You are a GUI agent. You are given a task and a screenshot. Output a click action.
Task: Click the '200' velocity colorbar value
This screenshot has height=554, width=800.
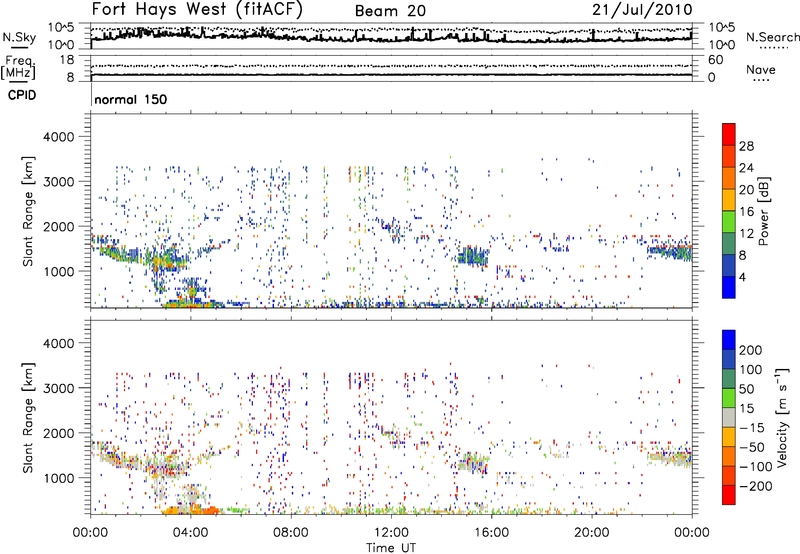pyautogui.click(x=751, y=350)
